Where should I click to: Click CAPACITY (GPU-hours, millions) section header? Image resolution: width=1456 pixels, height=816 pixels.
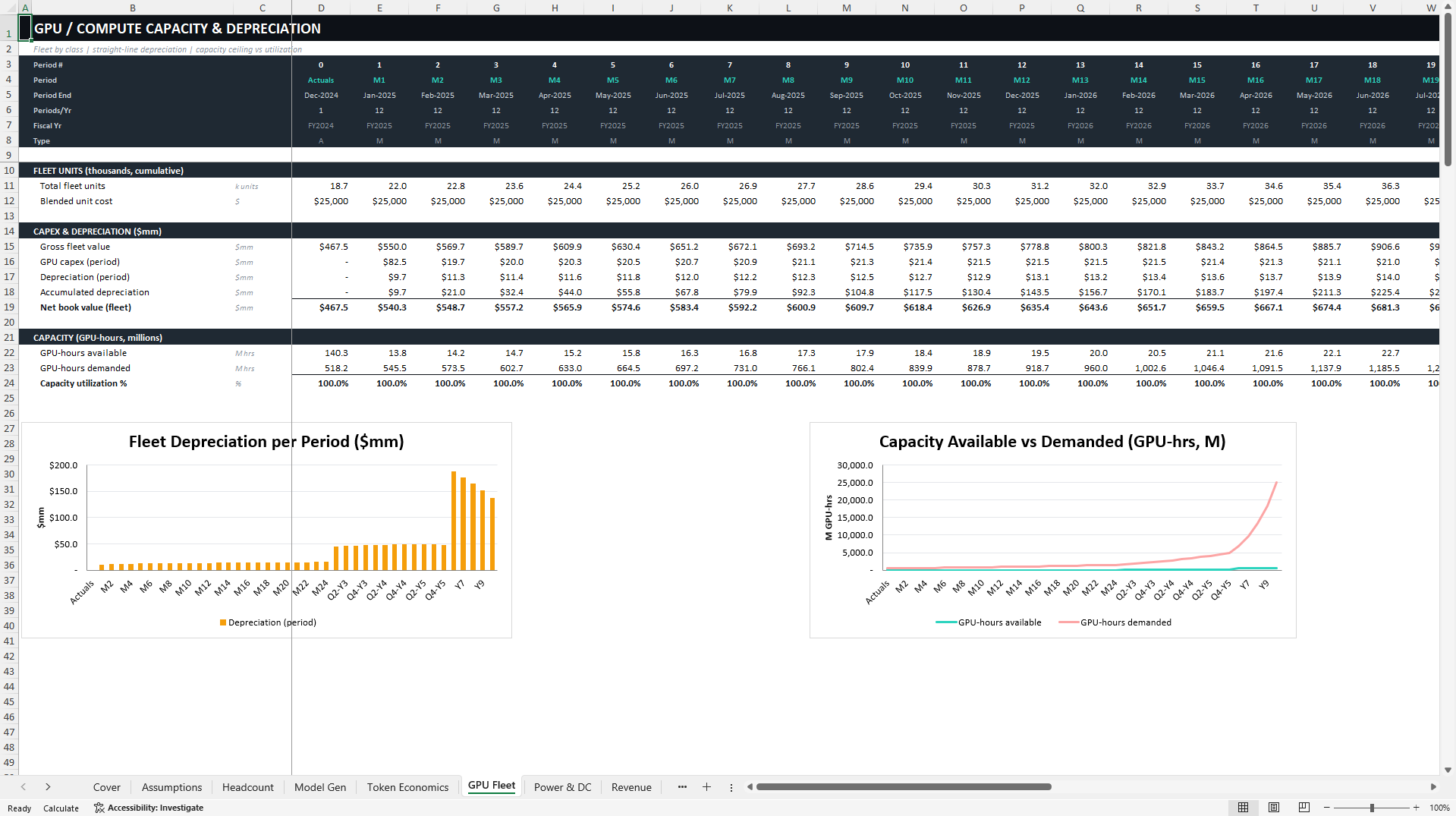[98, 338]
